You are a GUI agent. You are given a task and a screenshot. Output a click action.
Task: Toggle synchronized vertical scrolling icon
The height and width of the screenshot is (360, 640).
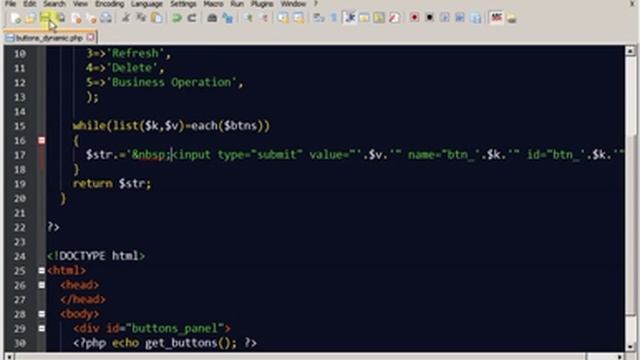(283, 18)
